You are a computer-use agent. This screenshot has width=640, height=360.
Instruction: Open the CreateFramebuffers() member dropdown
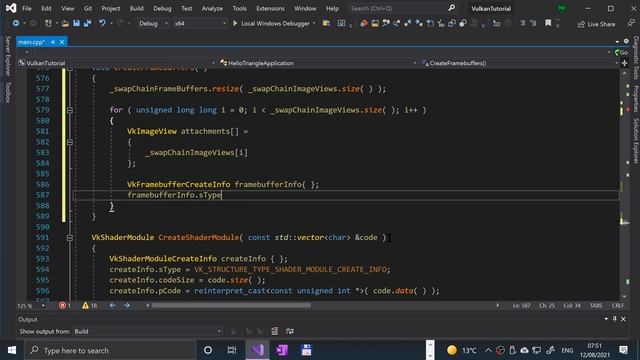coord(519,63)
